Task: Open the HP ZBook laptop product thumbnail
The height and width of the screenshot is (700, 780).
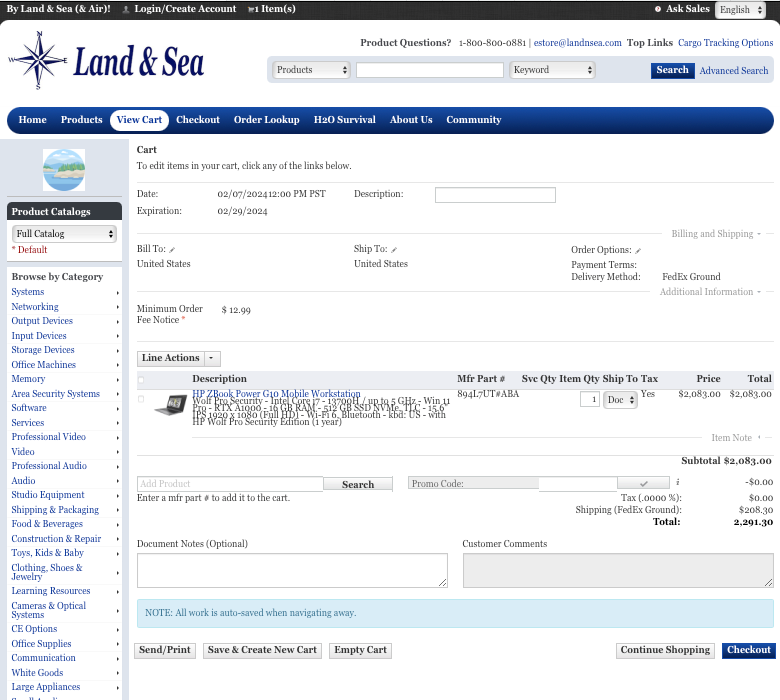Action: [x=170, y=404]
